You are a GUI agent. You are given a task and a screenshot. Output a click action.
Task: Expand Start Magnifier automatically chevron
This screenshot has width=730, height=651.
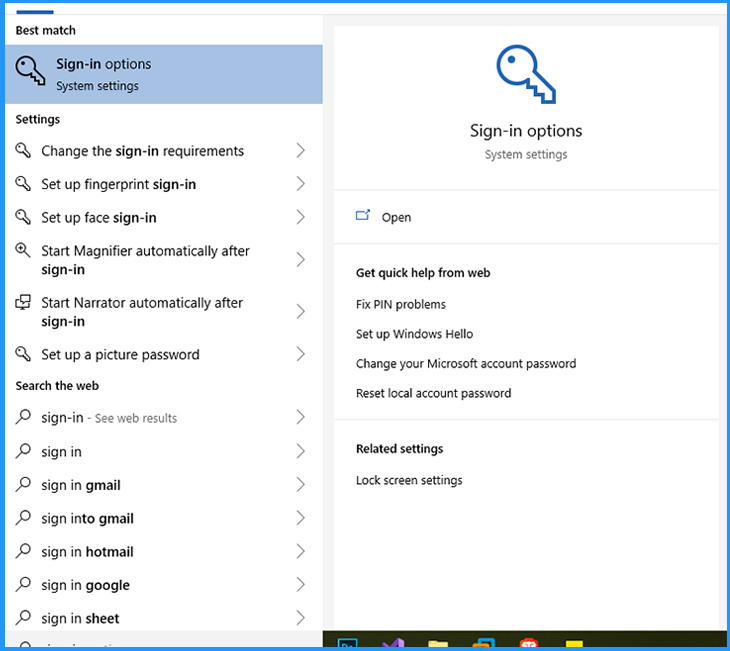301,260
